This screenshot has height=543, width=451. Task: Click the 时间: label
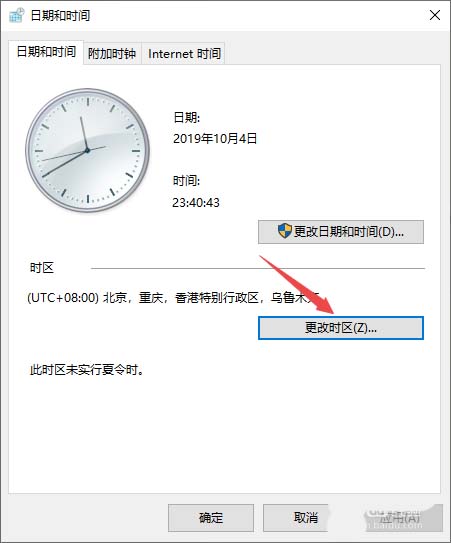(x=187, y=181)
